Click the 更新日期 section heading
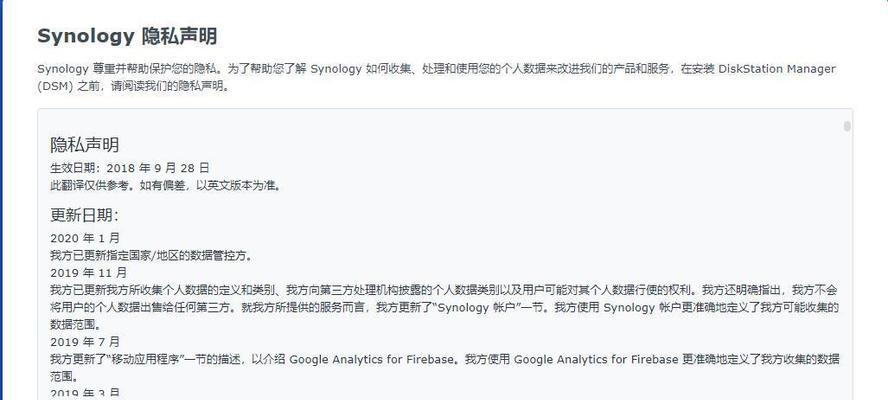The width and height of the screenshot is (888, 400). [x=84, y=215]
